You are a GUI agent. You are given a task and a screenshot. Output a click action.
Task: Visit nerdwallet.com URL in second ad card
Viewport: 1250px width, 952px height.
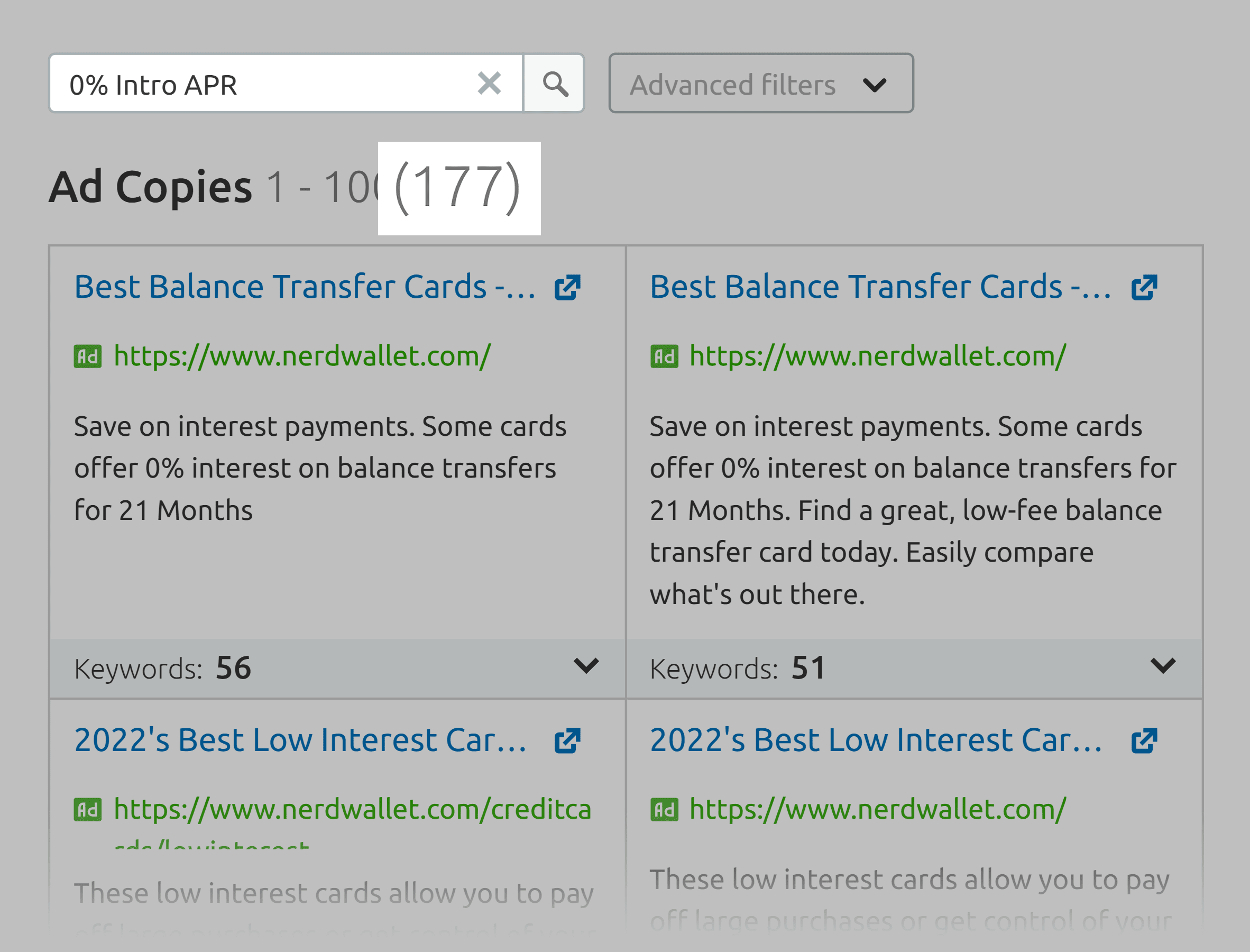point(878,356)
